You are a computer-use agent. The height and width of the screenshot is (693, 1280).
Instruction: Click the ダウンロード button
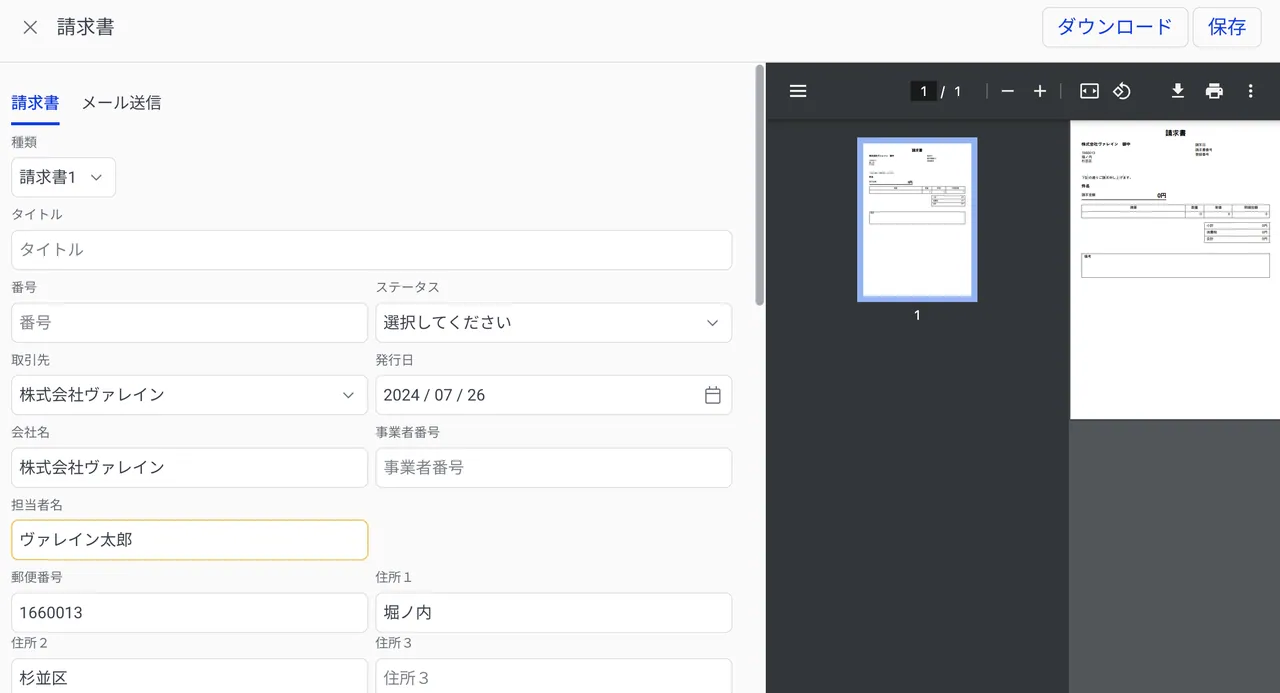click(x=1115, y=27)
